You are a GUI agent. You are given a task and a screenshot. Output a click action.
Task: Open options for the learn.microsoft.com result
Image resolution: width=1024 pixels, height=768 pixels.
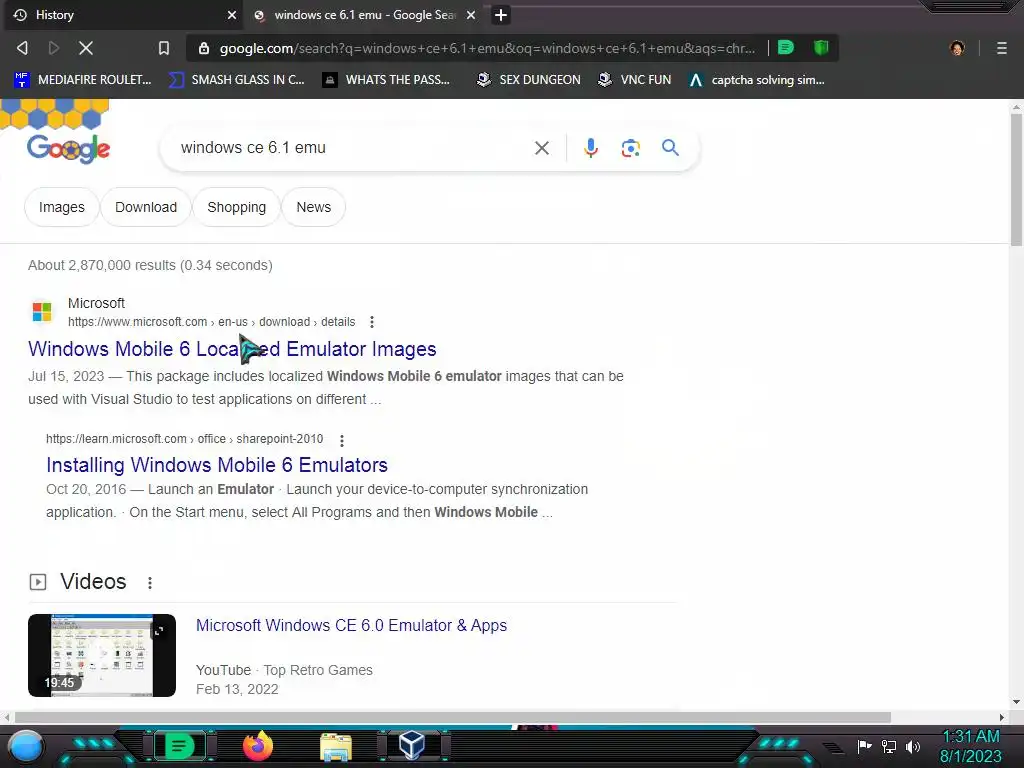[x=342, y=440]
